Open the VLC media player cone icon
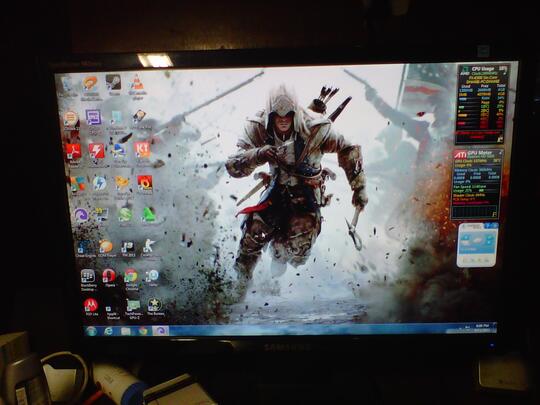Screen dimensions: 540x405 [136, 87]
